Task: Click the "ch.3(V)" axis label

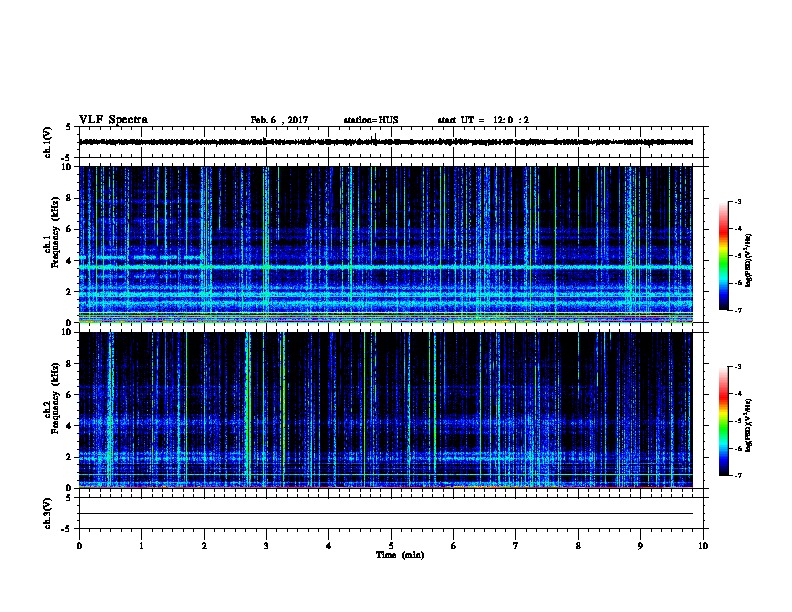Action: click(x=48, y=513)
